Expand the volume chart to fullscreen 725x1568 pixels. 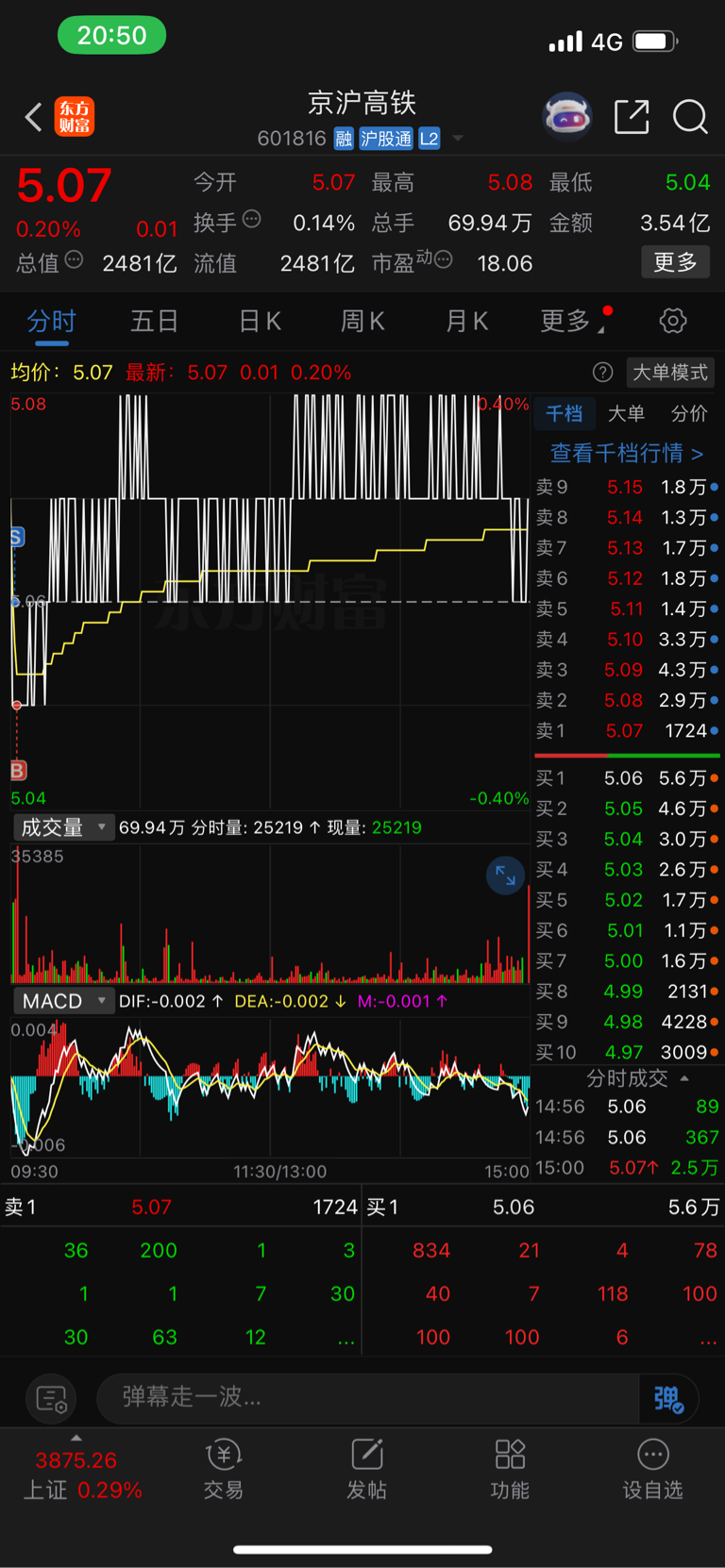click(505, 876)
